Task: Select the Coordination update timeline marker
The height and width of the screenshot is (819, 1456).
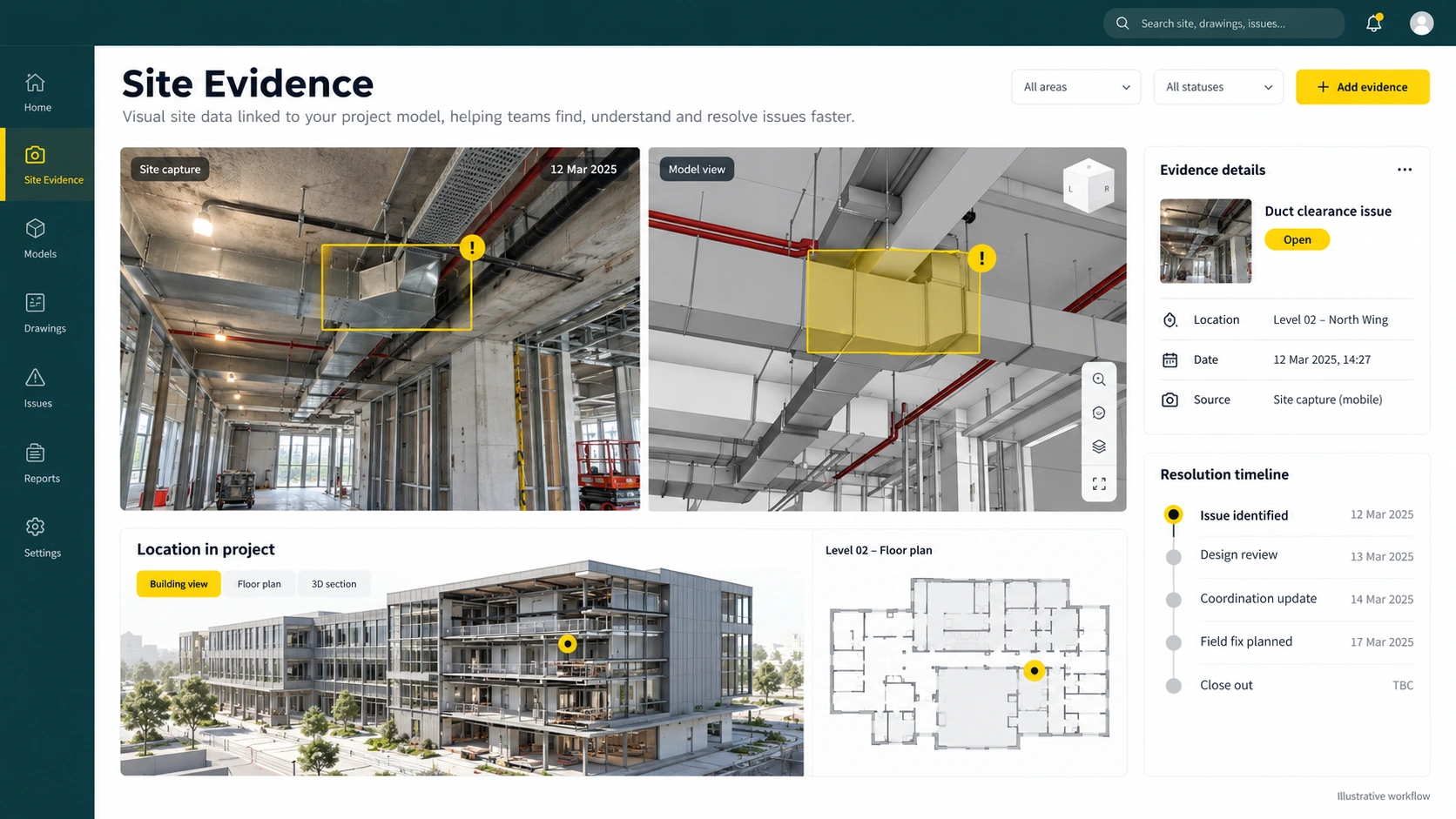Action: 1174,600
